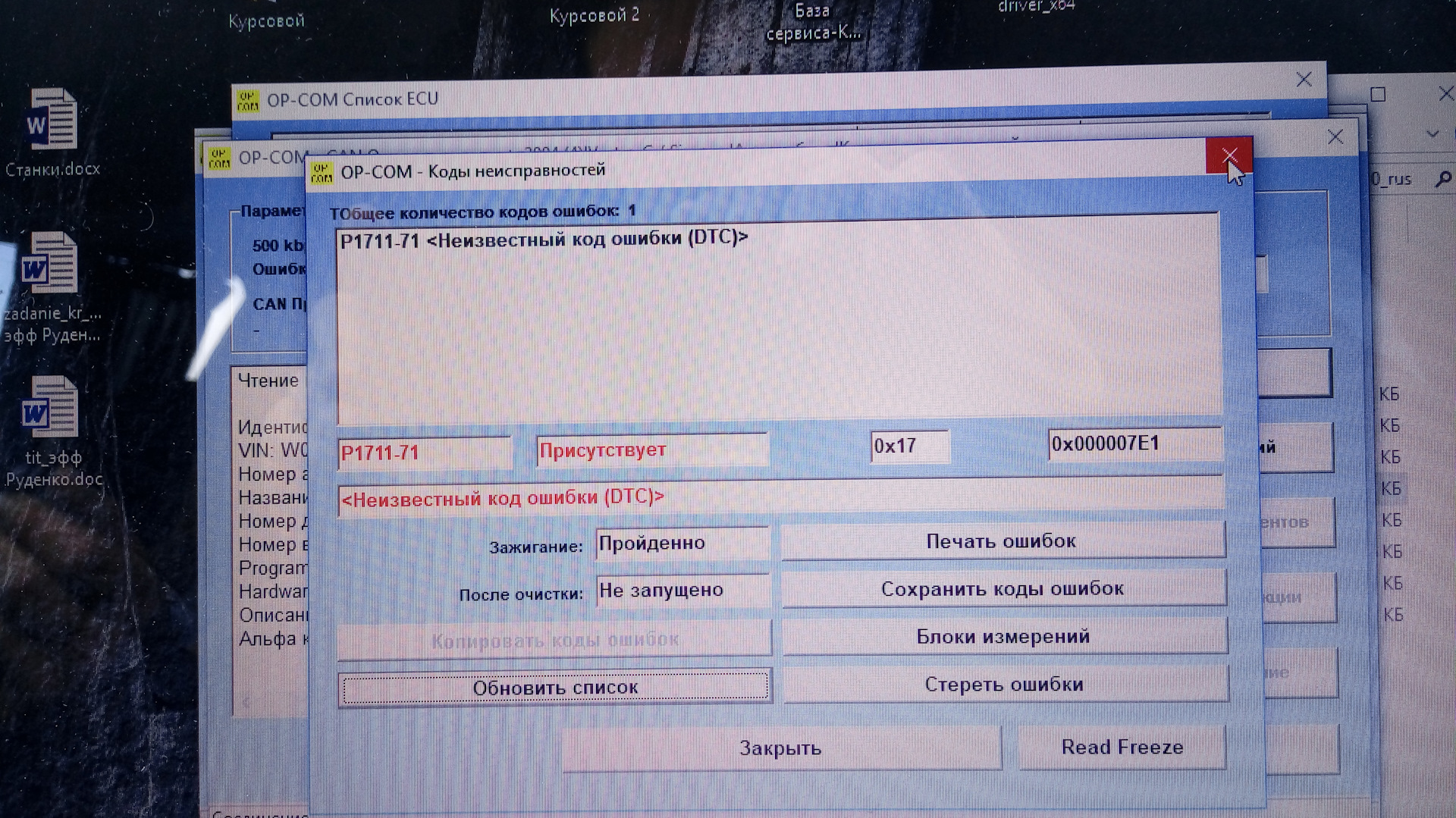
Task: Open the zadanie_kr Word document icon
Action: 50,263
